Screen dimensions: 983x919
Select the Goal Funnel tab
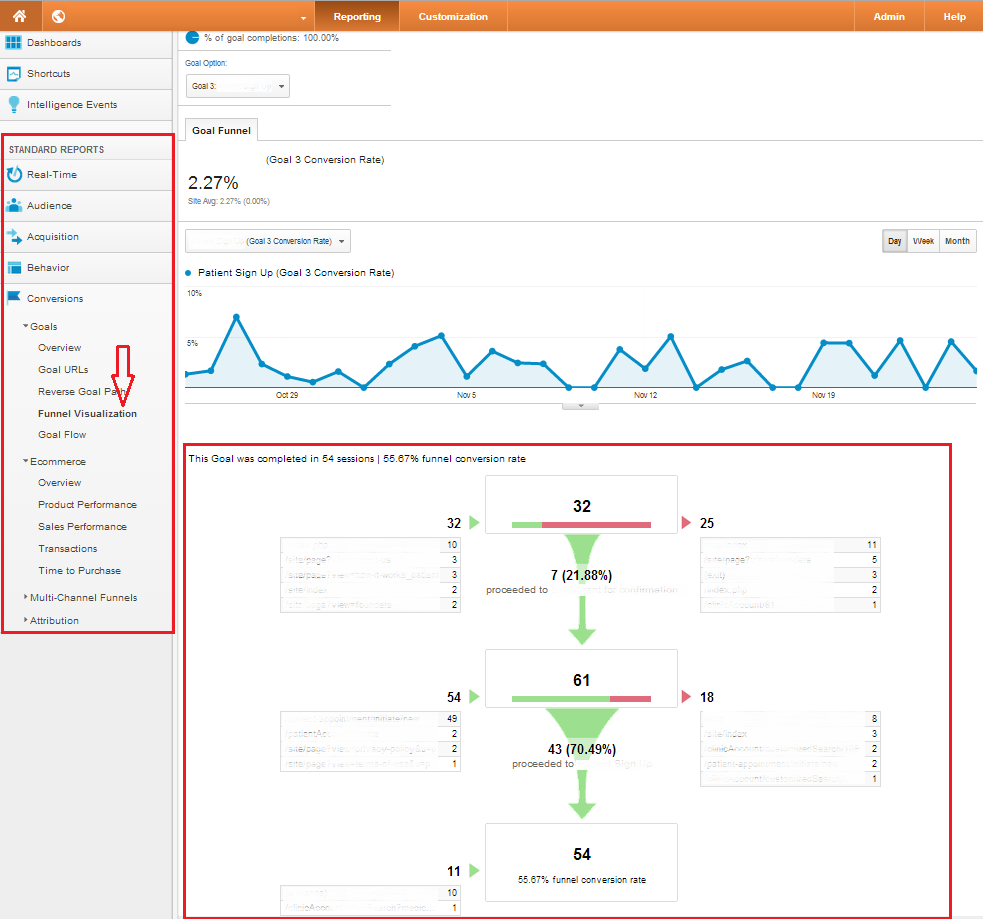tap(220, 129)
